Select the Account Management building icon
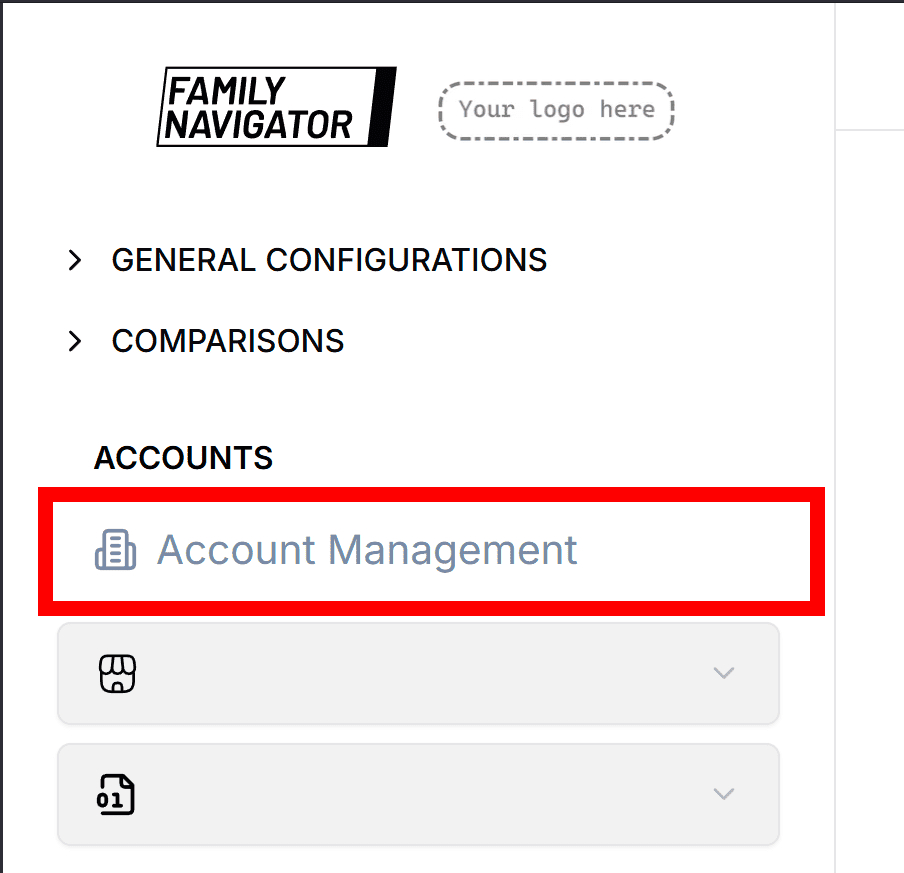 pyautogui.click(x=115, y=550)
